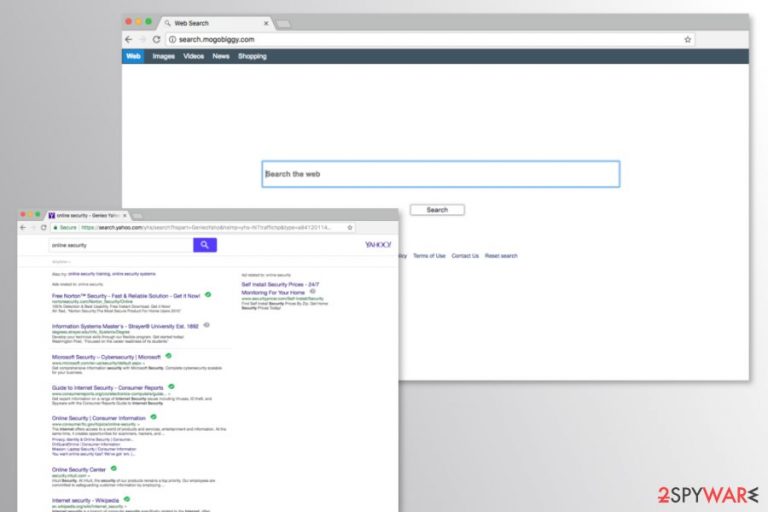Click the Search the web input box

tap(441, 174)
